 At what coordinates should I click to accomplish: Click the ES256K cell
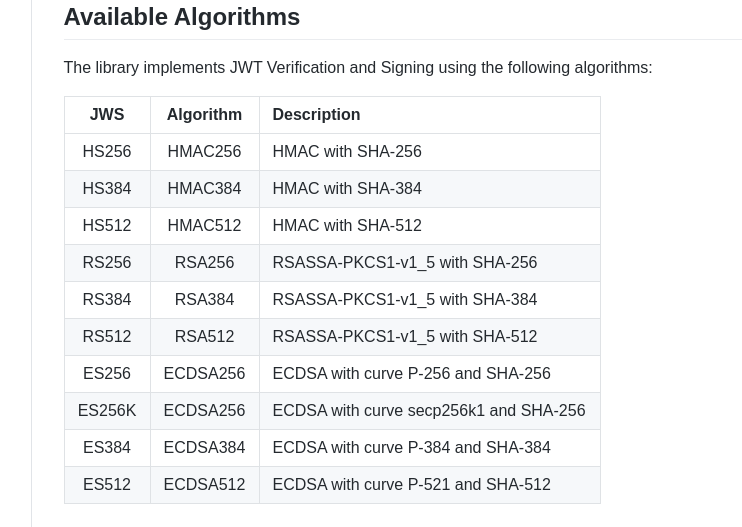click(x=107, y=411)
